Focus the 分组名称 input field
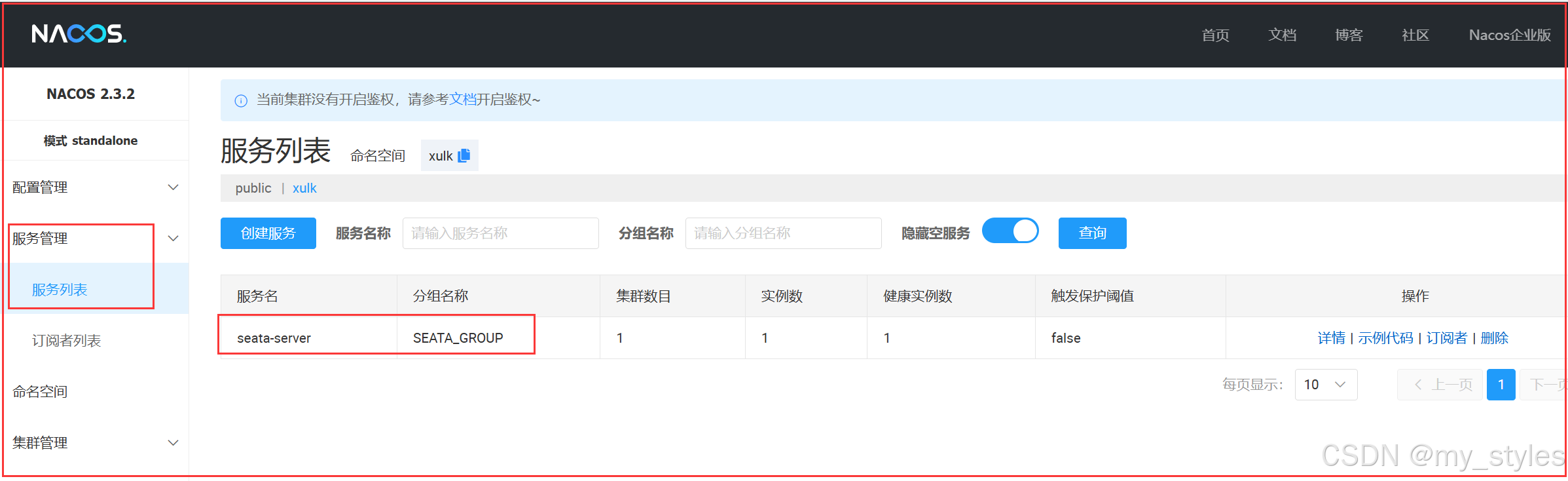Viewport: 1568px width, 481px height. tap(784, 233)
